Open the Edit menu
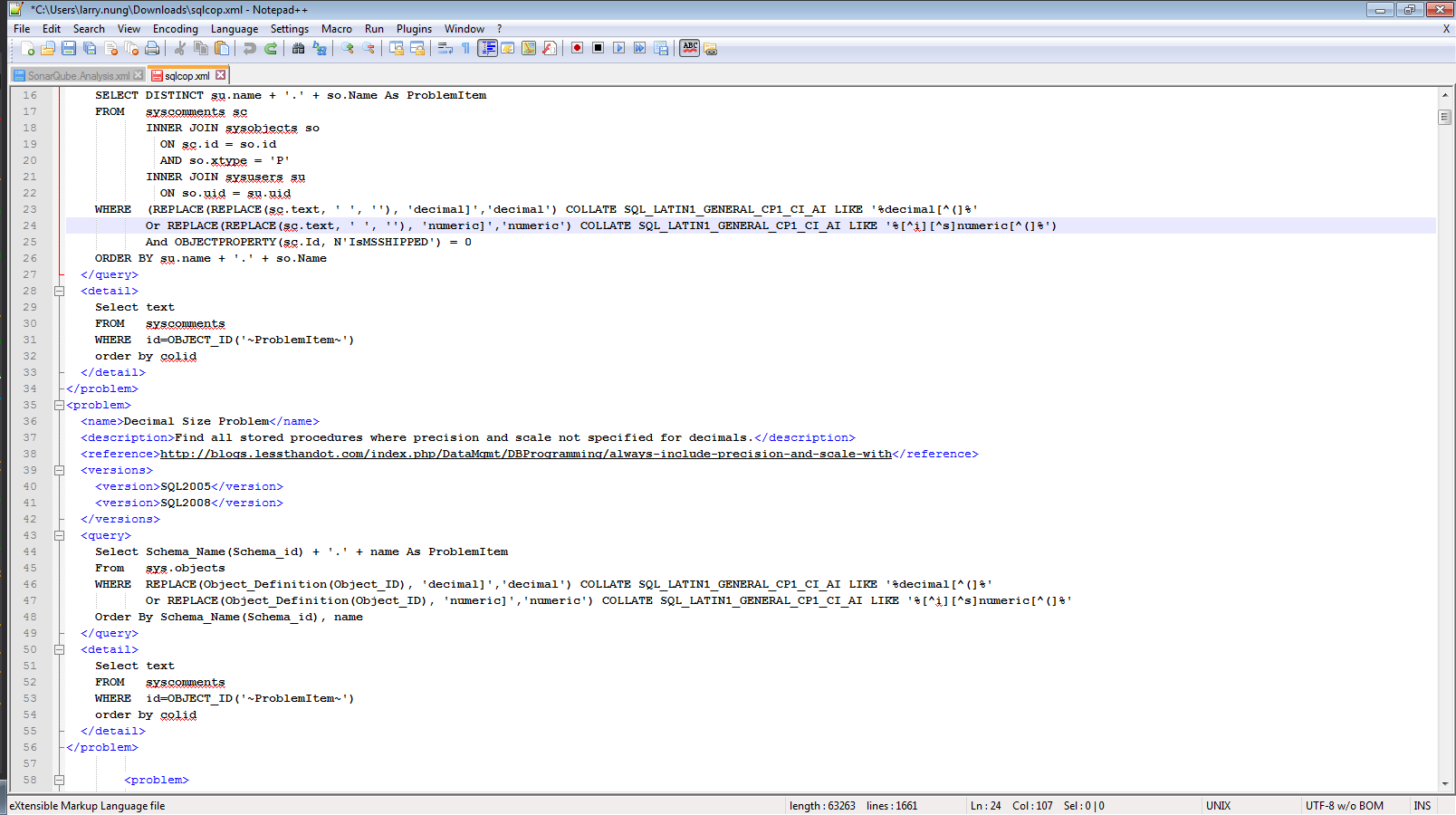Viewport: 1456px width, 815px height. pos(52,29)
